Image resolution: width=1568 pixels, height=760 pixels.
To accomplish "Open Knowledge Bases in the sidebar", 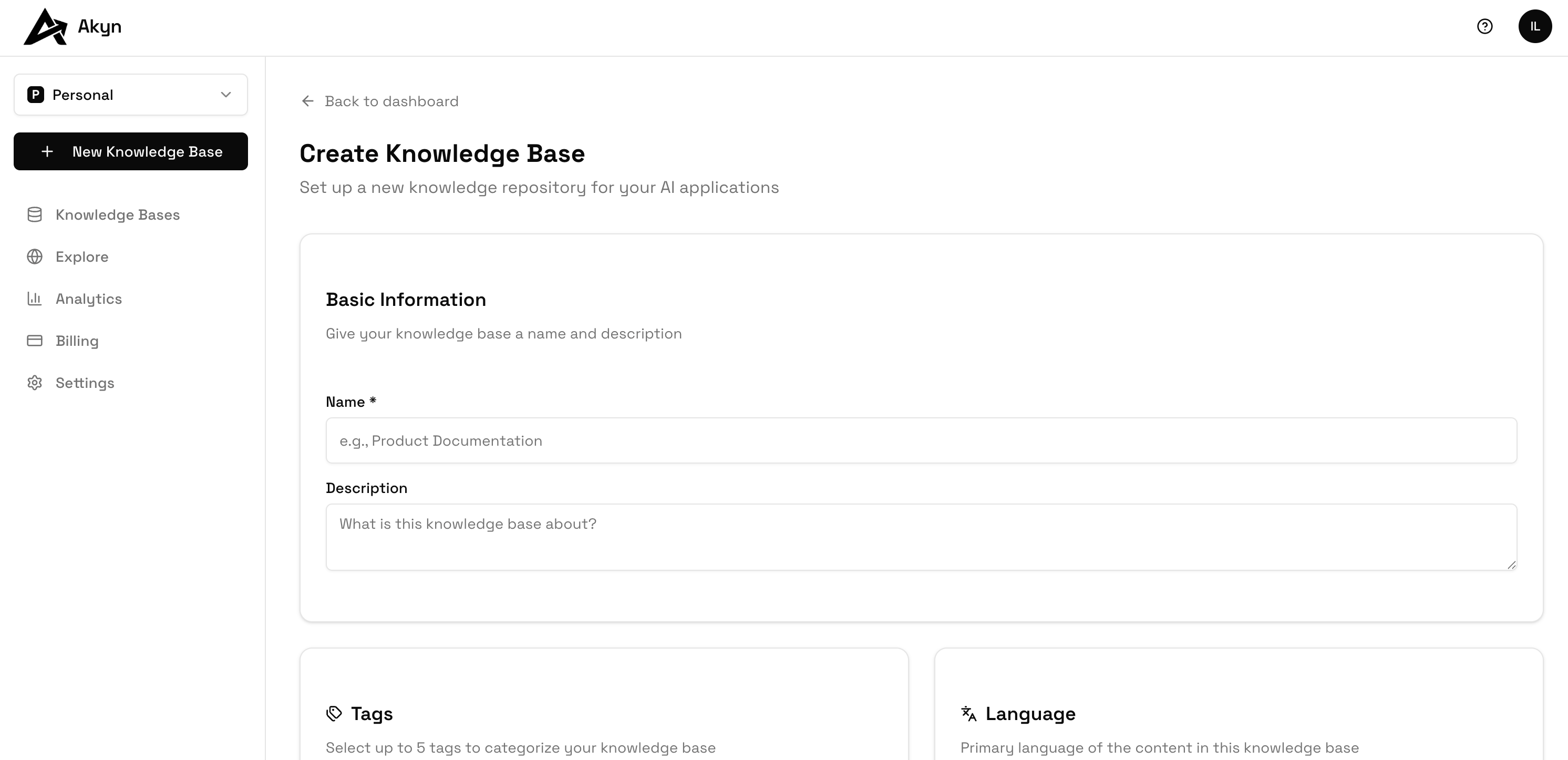I will (x=118, y=215).
